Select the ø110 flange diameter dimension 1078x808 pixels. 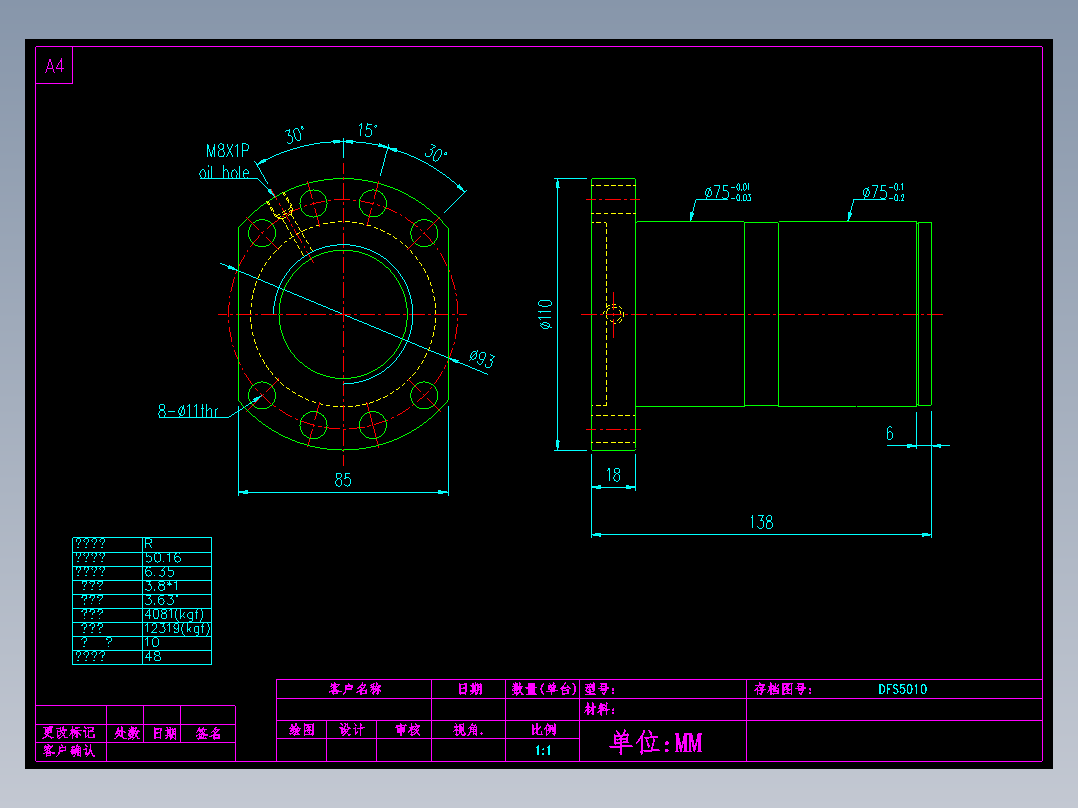click(x=545, y=314)
